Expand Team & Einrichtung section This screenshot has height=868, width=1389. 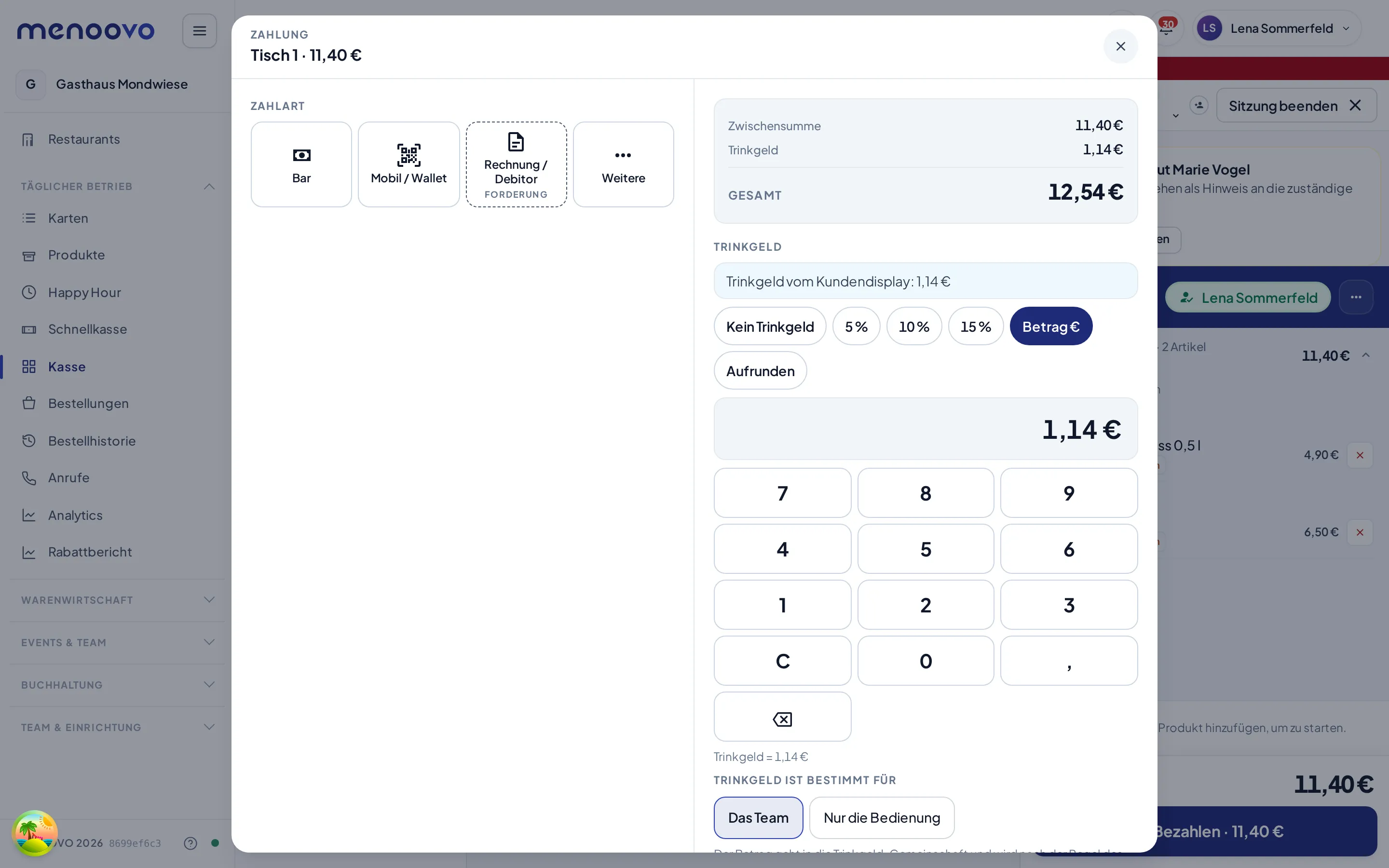point(118,727)
